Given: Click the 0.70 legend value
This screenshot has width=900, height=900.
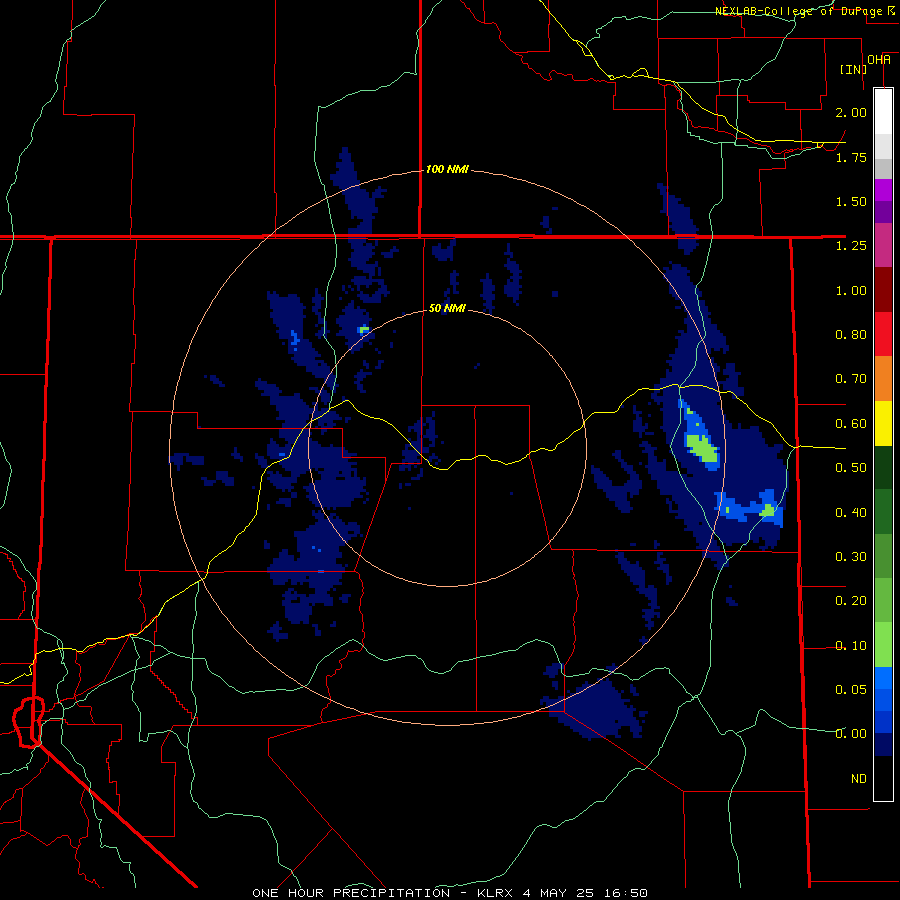Looking at the screenshot, I should tap(851, 379).
